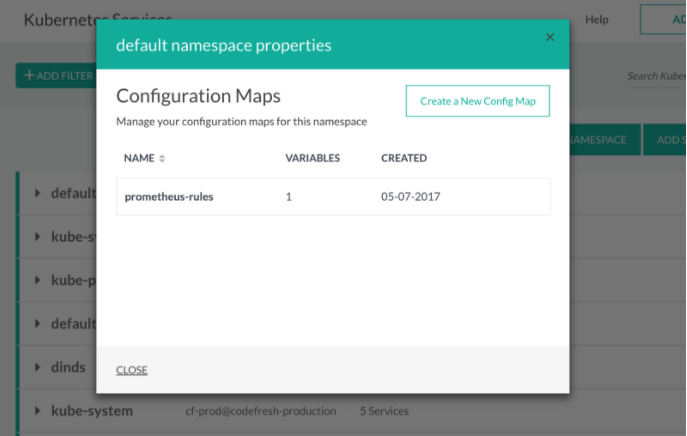The image size is (687, 436).
Task: Expand the second default namespace row
Action: tap(37, 323)
